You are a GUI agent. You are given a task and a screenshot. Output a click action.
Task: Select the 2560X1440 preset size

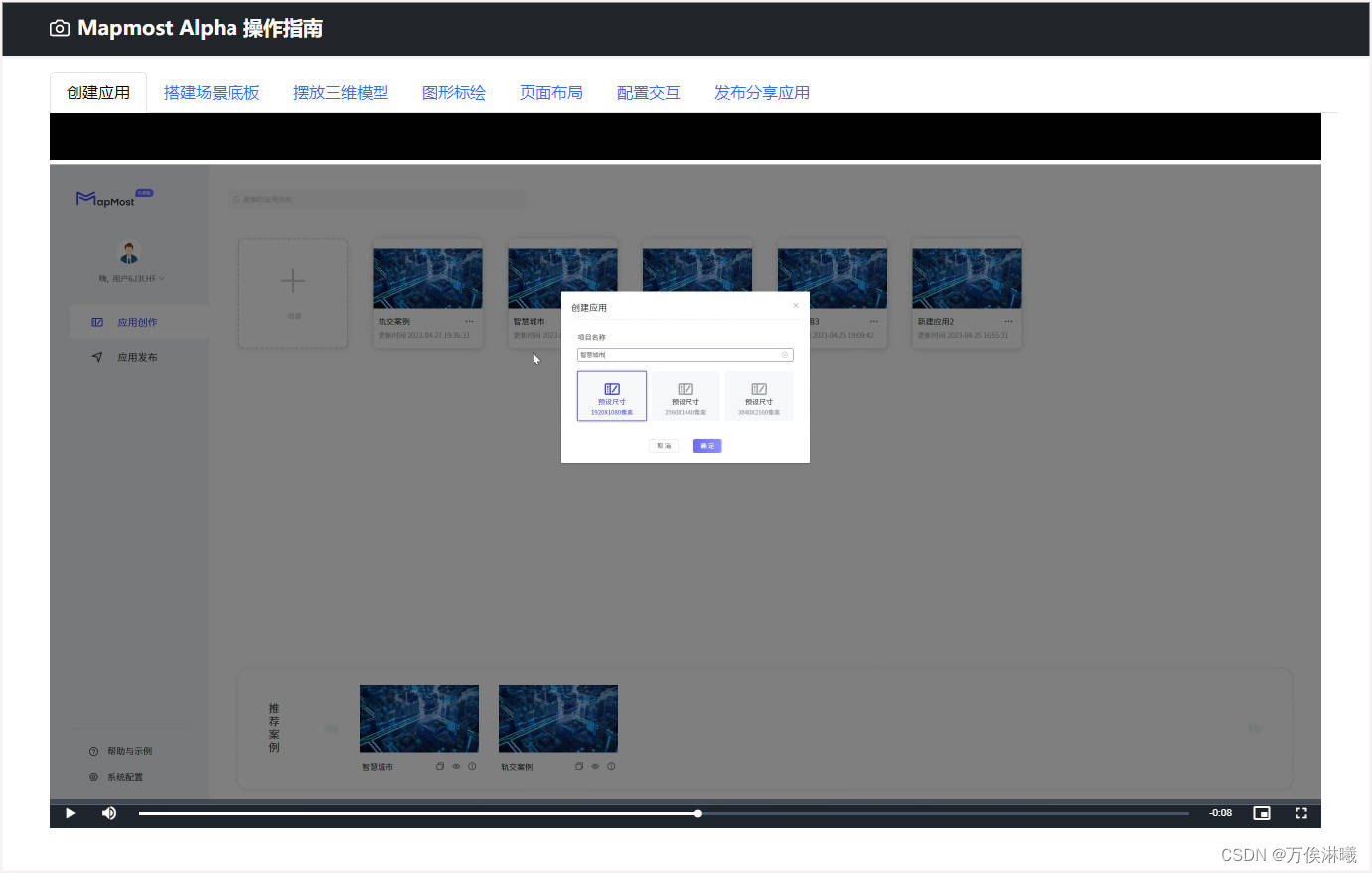tap(686, 396)
